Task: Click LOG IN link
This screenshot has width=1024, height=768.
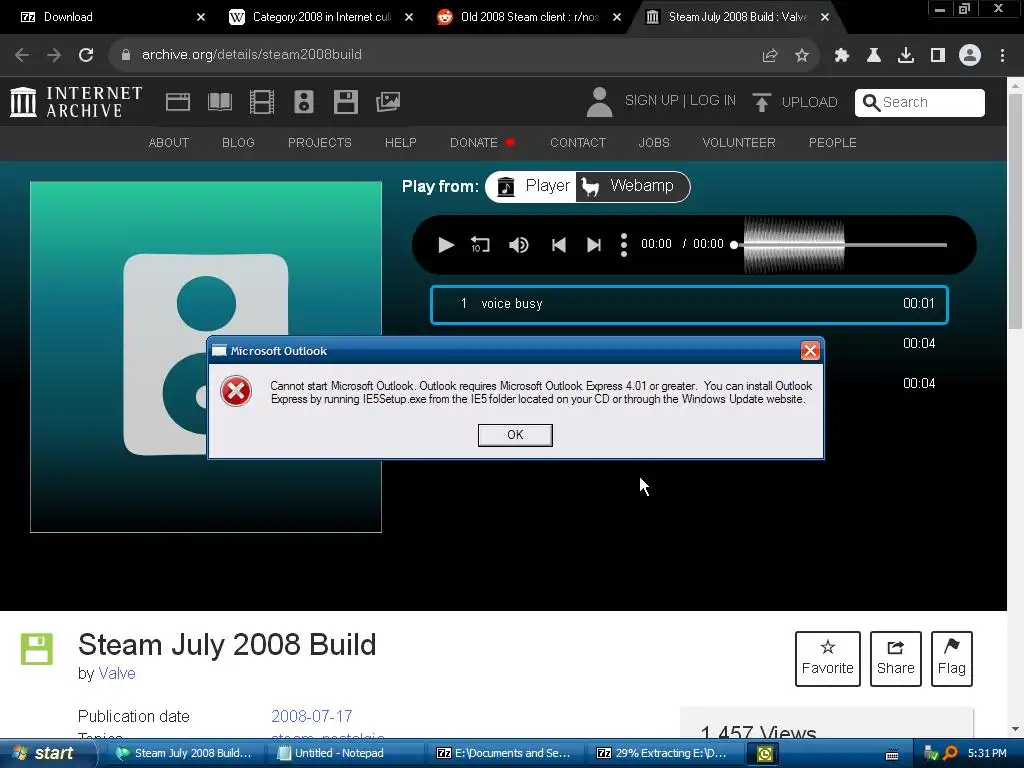Action: click(712, 101)
